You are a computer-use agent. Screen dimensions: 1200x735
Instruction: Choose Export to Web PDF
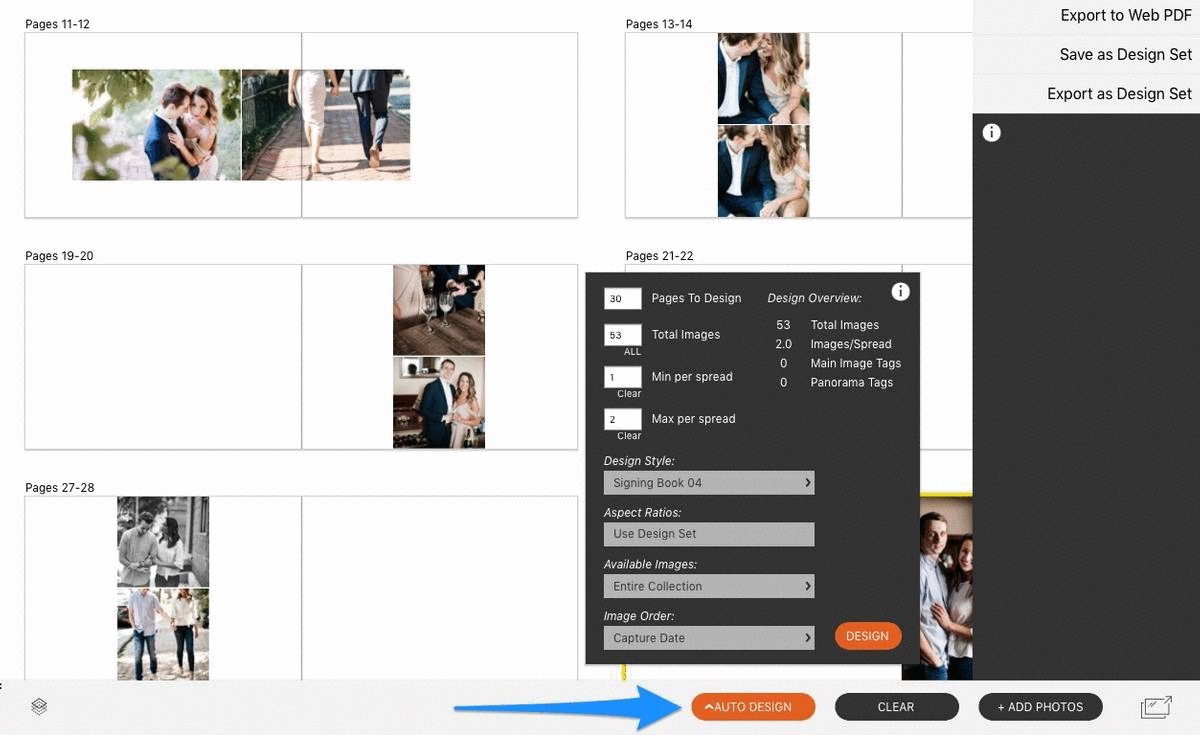tap(1126, 16)
